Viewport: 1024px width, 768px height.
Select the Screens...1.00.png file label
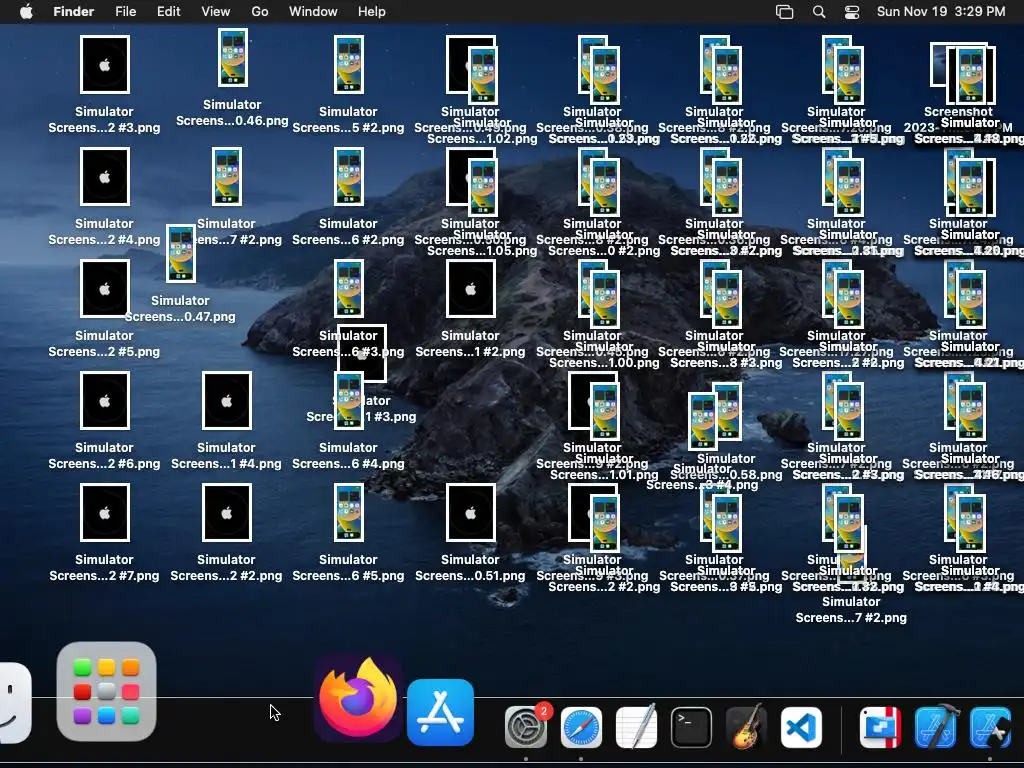pos(604,362)
